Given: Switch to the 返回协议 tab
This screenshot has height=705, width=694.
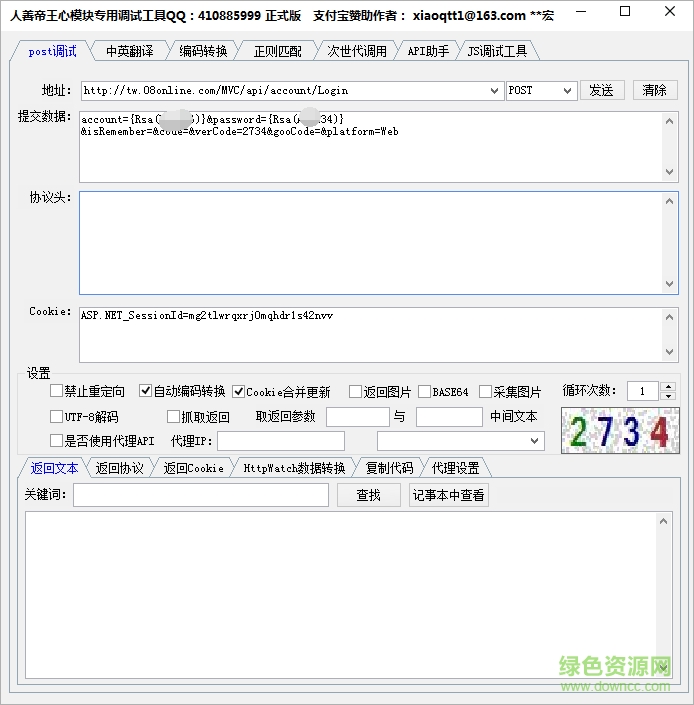Looking at the screenshot, I should pyautogui.click(x=120, y=469).
